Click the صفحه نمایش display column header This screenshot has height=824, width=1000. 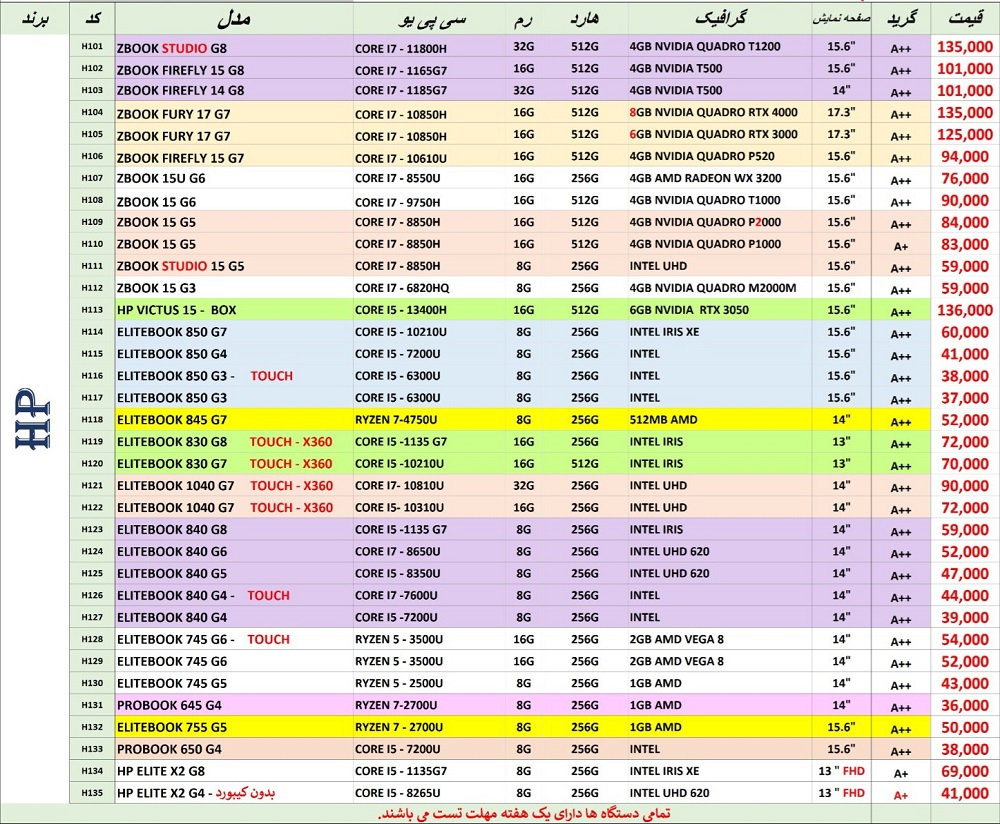[x=841, y=18]
